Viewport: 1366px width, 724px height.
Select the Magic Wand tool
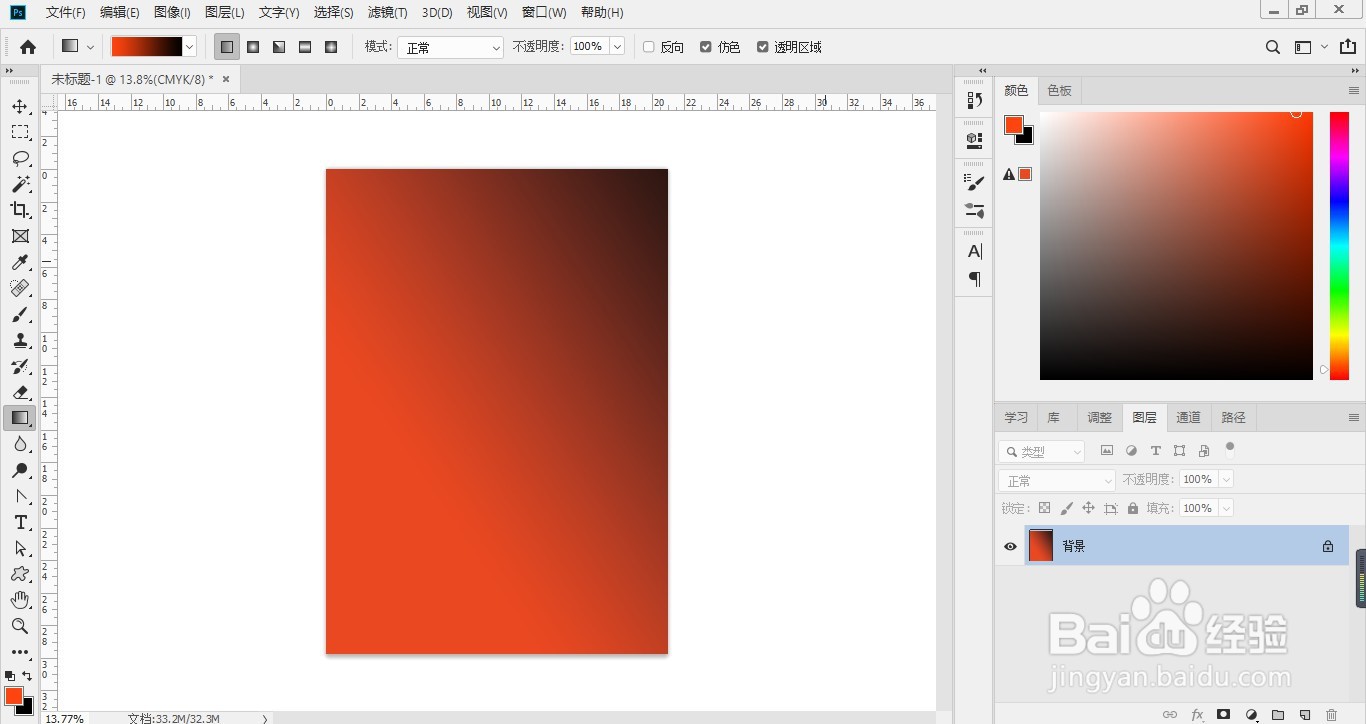click(x=20, y=184)
